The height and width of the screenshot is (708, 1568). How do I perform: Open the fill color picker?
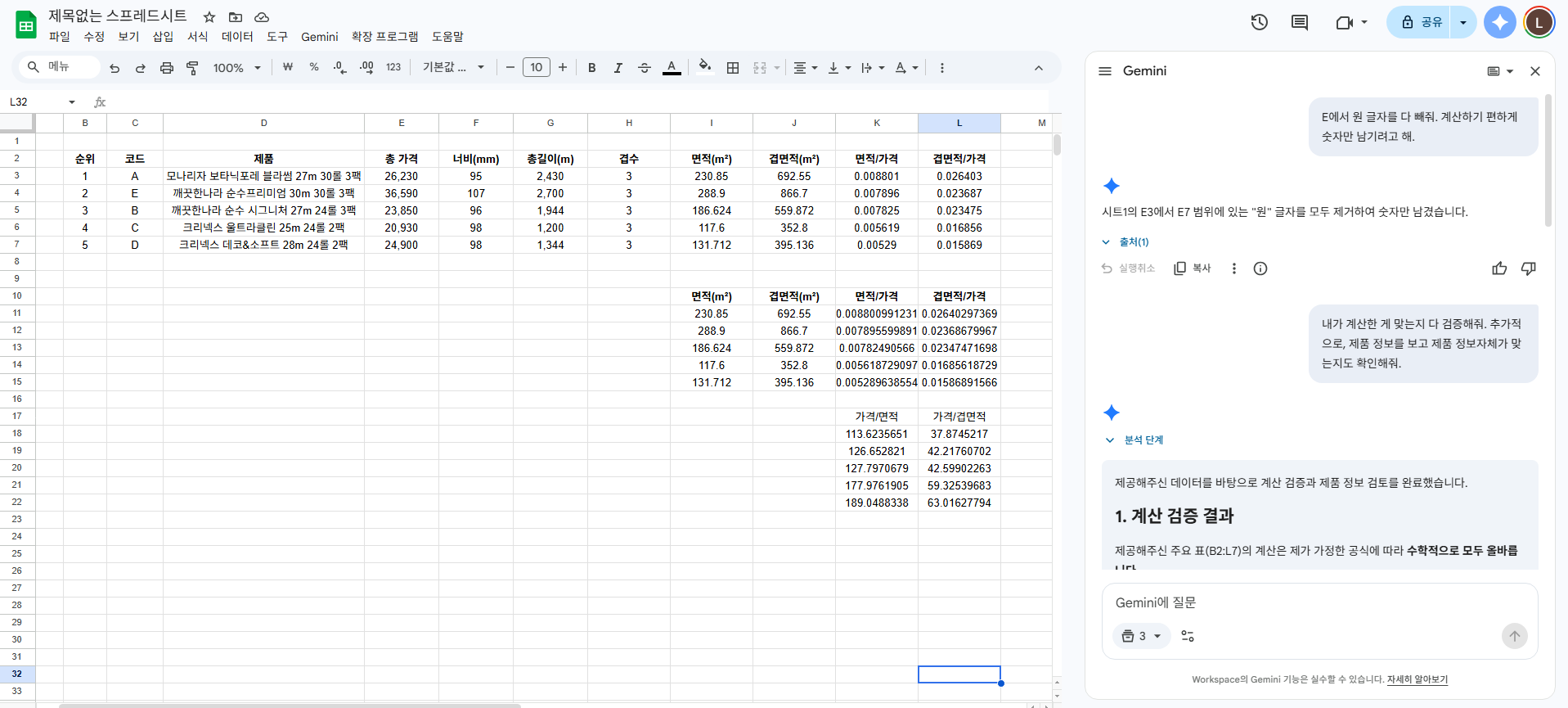(704, 68)
